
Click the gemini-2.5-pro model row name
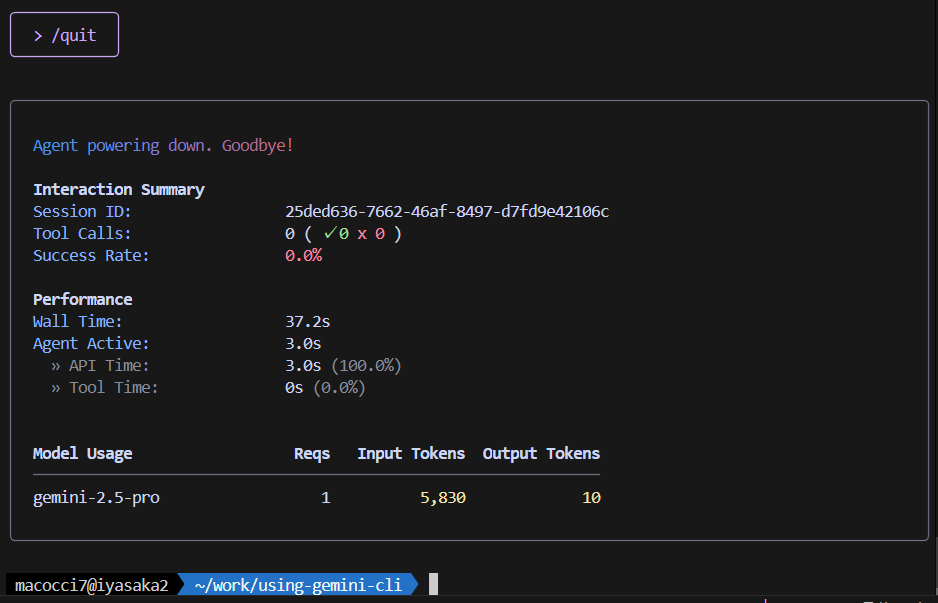(96, 498)
